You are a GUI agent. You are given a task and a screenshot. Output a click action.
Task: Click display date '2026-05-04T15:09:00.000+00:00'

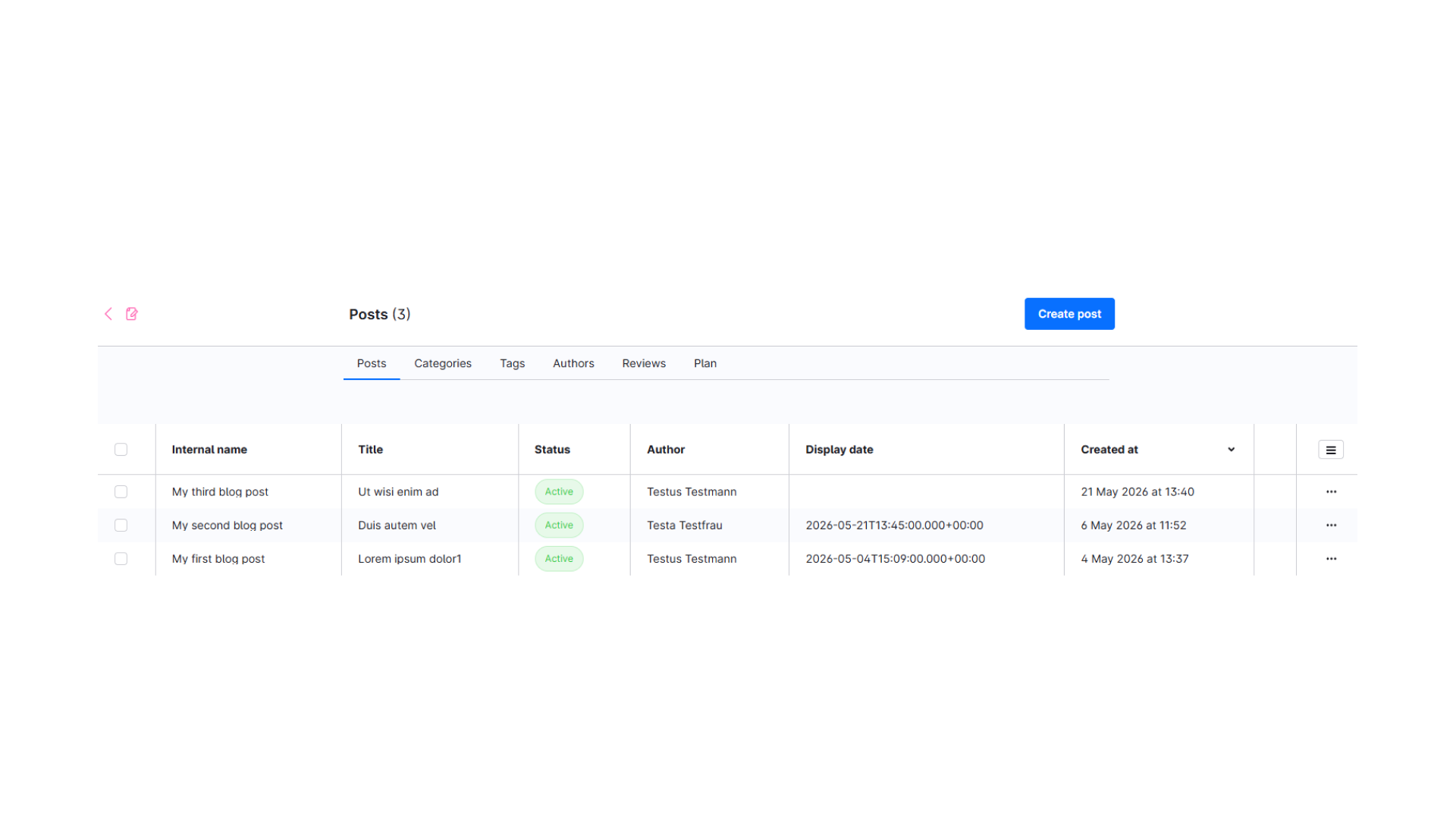coord(895,559)
